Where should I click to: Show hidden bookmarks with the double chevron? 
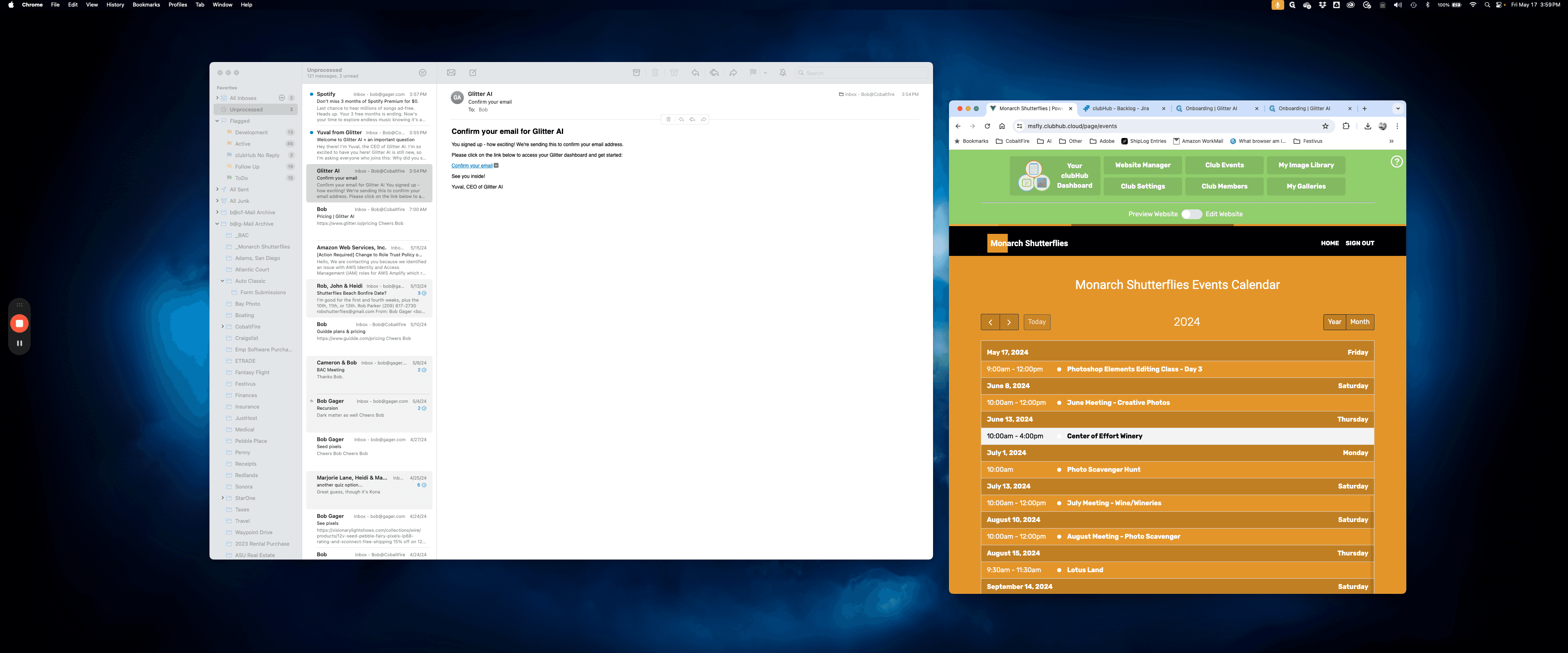pos(1391,141)
